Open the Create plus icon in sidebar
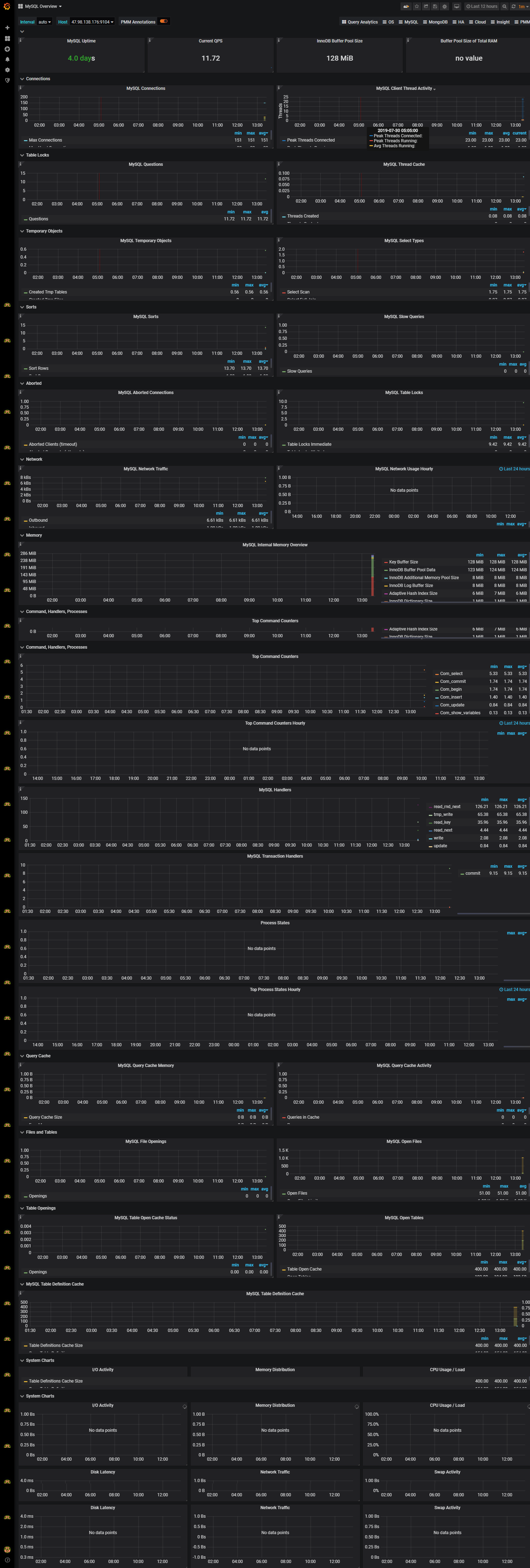530x1568 pixels. (7, 27)
